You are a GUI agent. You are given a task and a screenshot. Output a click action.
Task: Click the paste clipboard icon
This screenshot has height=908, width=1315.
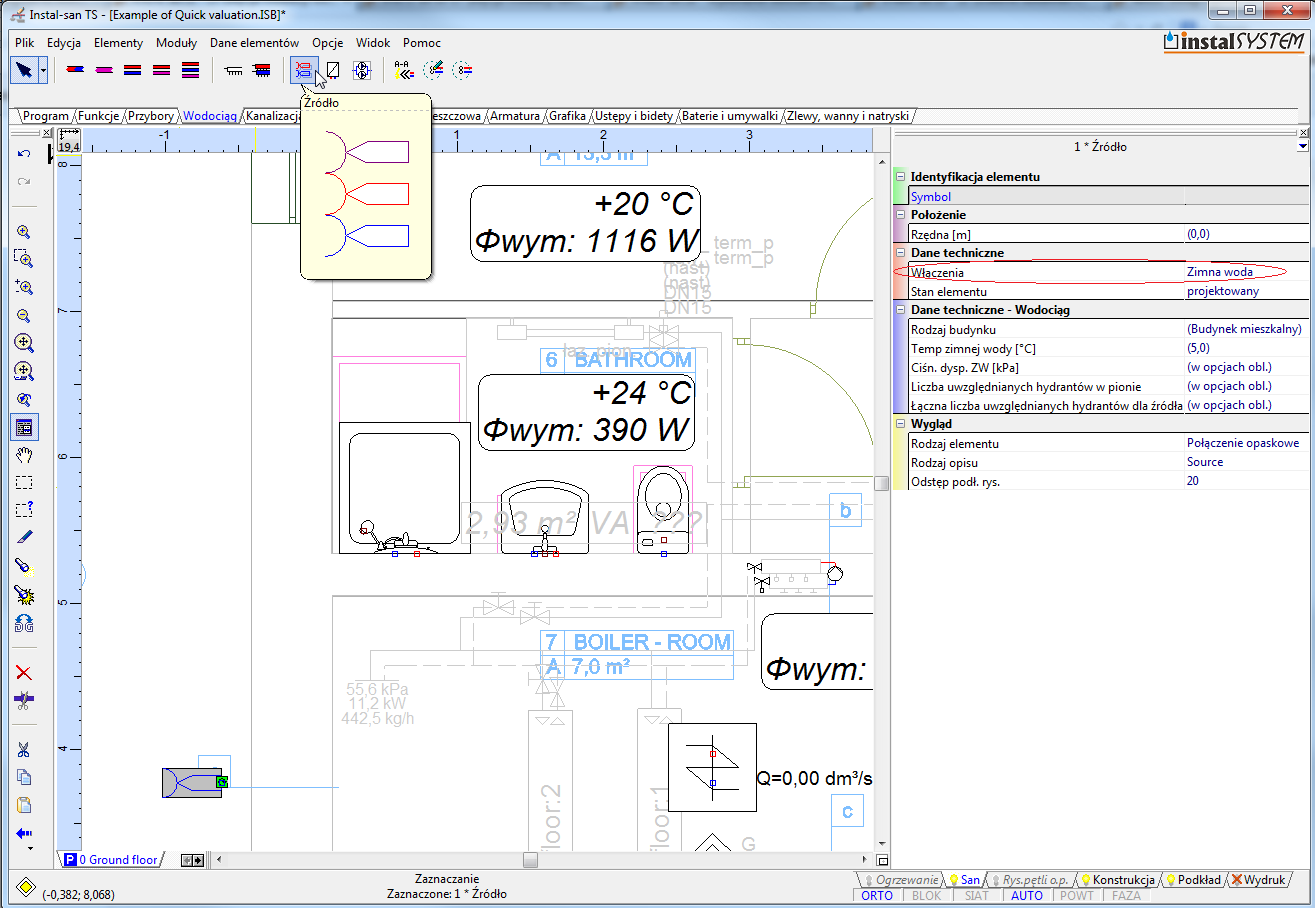[x=24, y=805]
